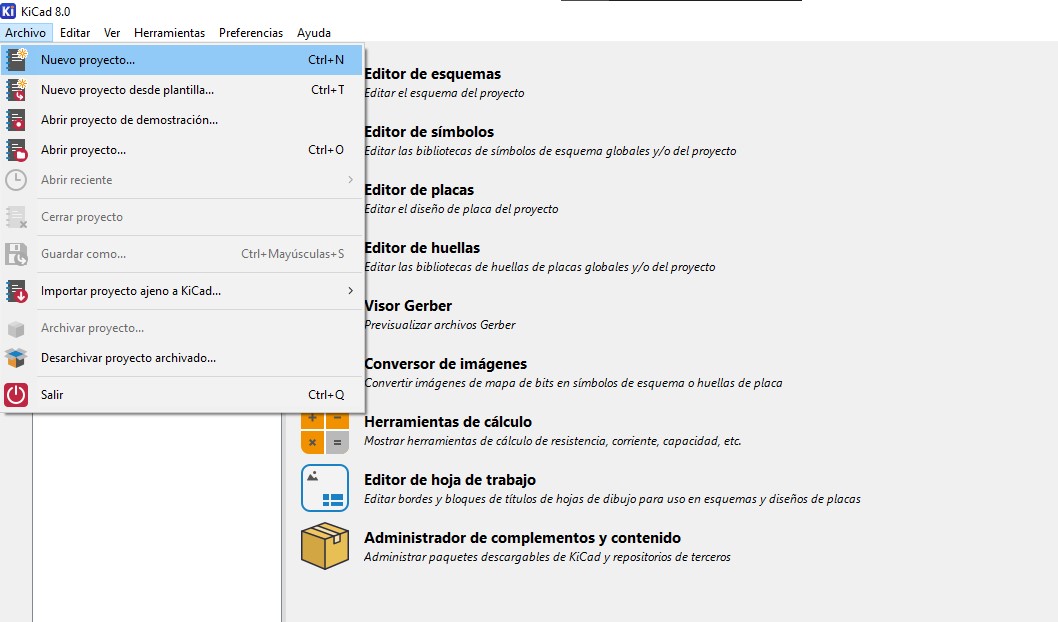Click the red Salir power icon
Viewport: 1058px width, 622px height.
pos(16,395)
